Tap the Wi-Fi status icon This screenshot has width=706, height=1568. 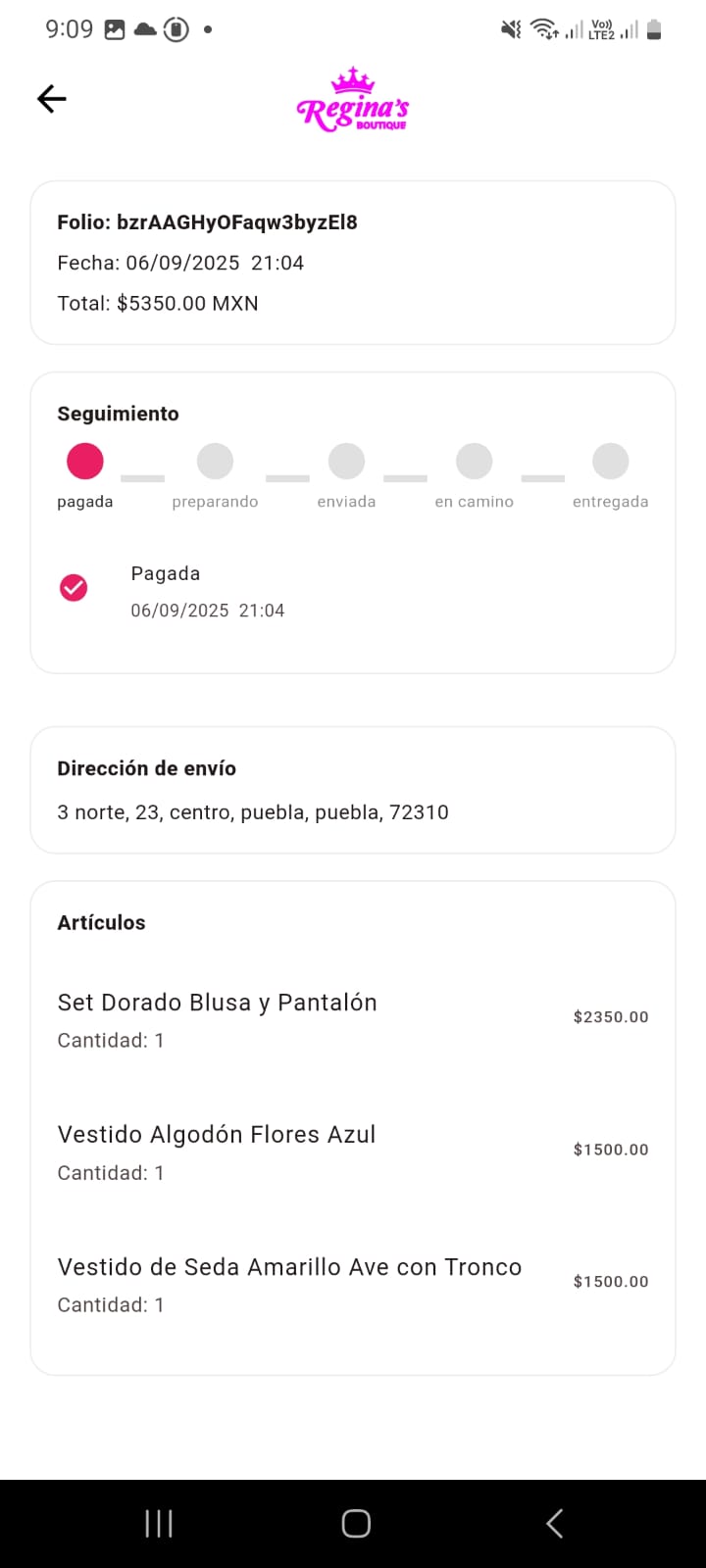click(x=544, y=30)
